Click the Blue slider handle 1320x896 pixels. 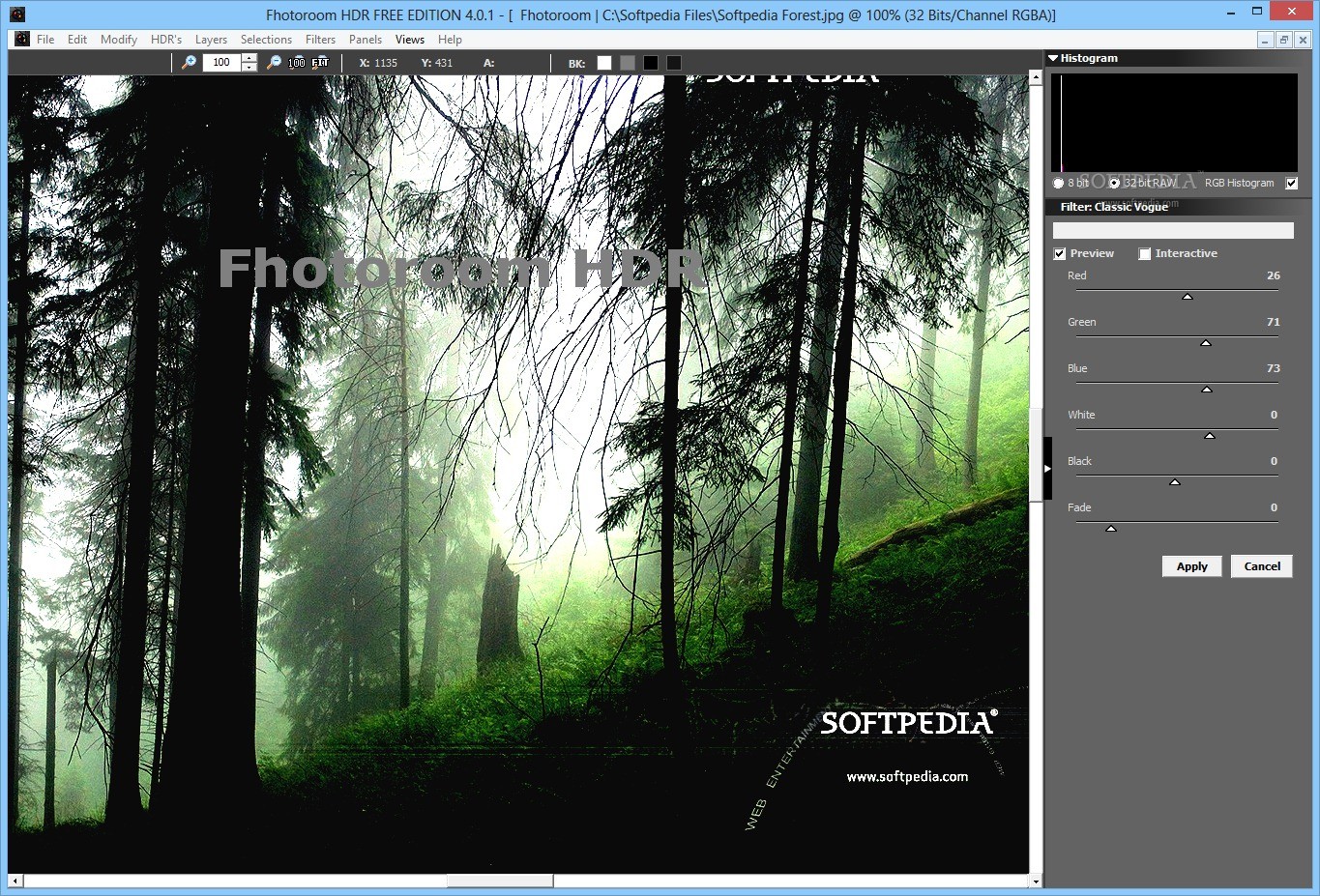[x=1207, y=390]
